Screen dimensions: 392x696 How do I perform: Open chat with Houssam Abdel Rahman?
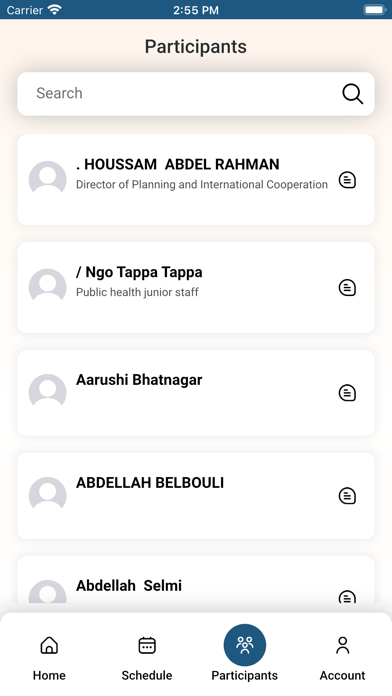point(347,180)
